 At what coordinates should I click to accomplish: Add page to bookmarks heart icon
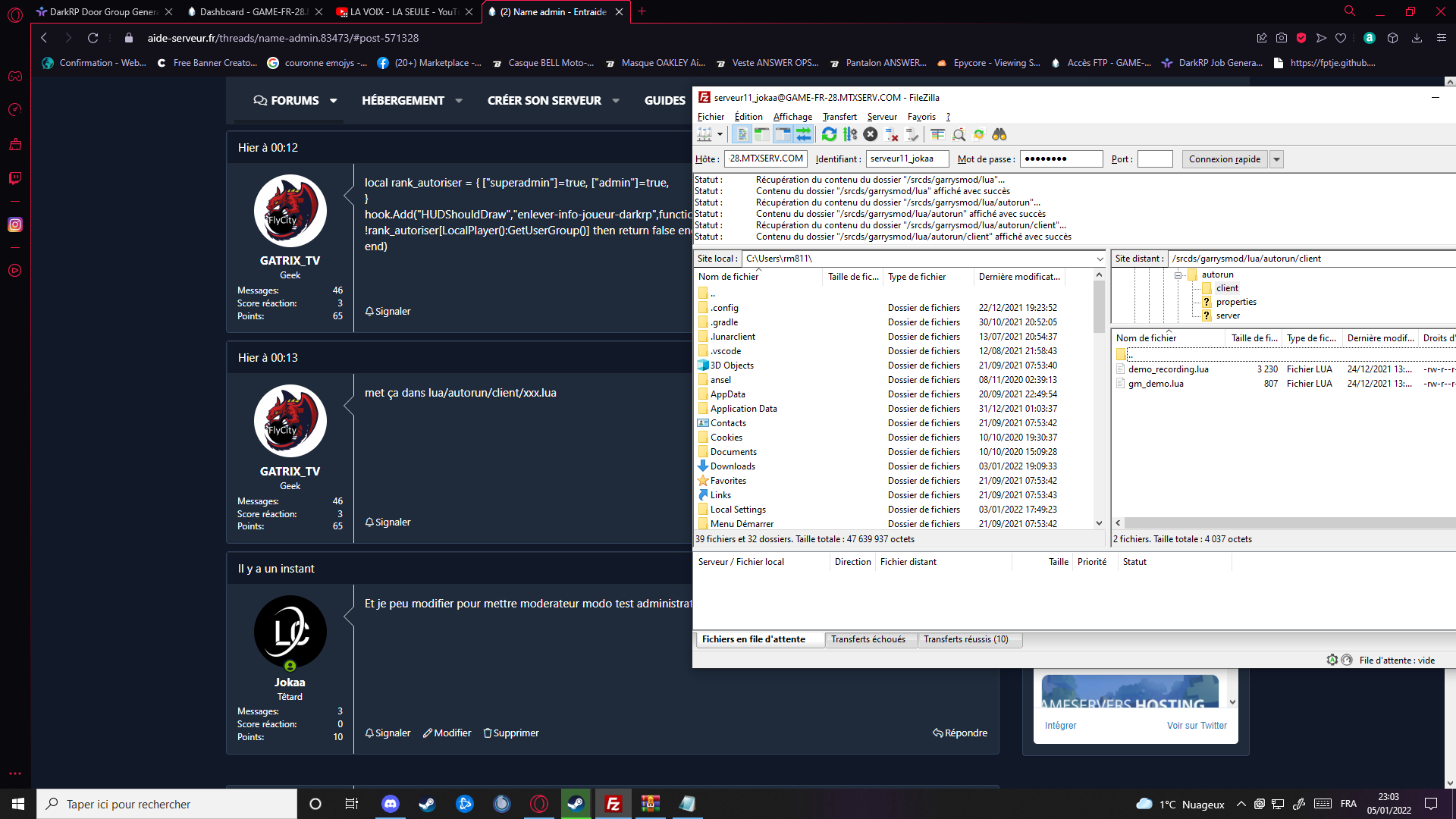pos(1341,38)
